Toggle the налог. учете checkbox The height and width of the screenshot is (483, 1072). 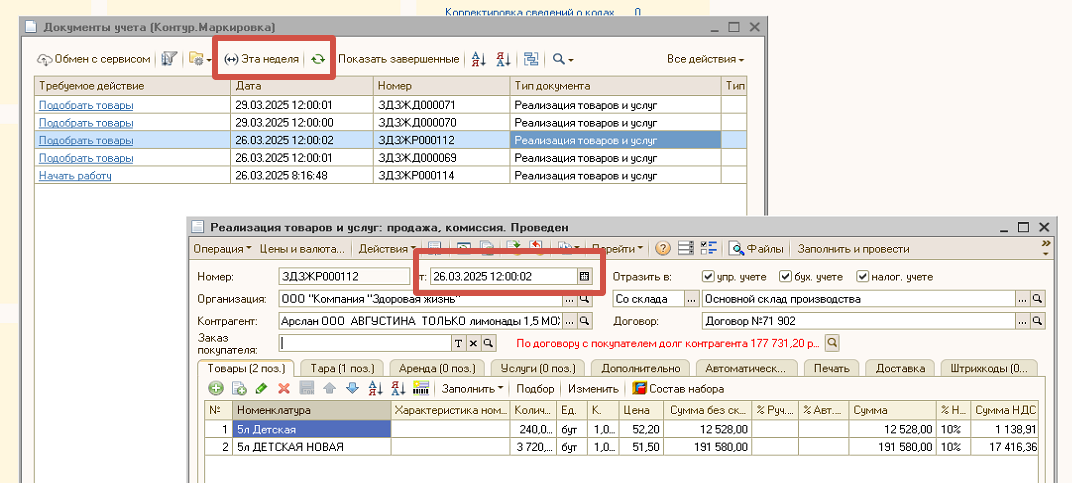tap(862, 277)
